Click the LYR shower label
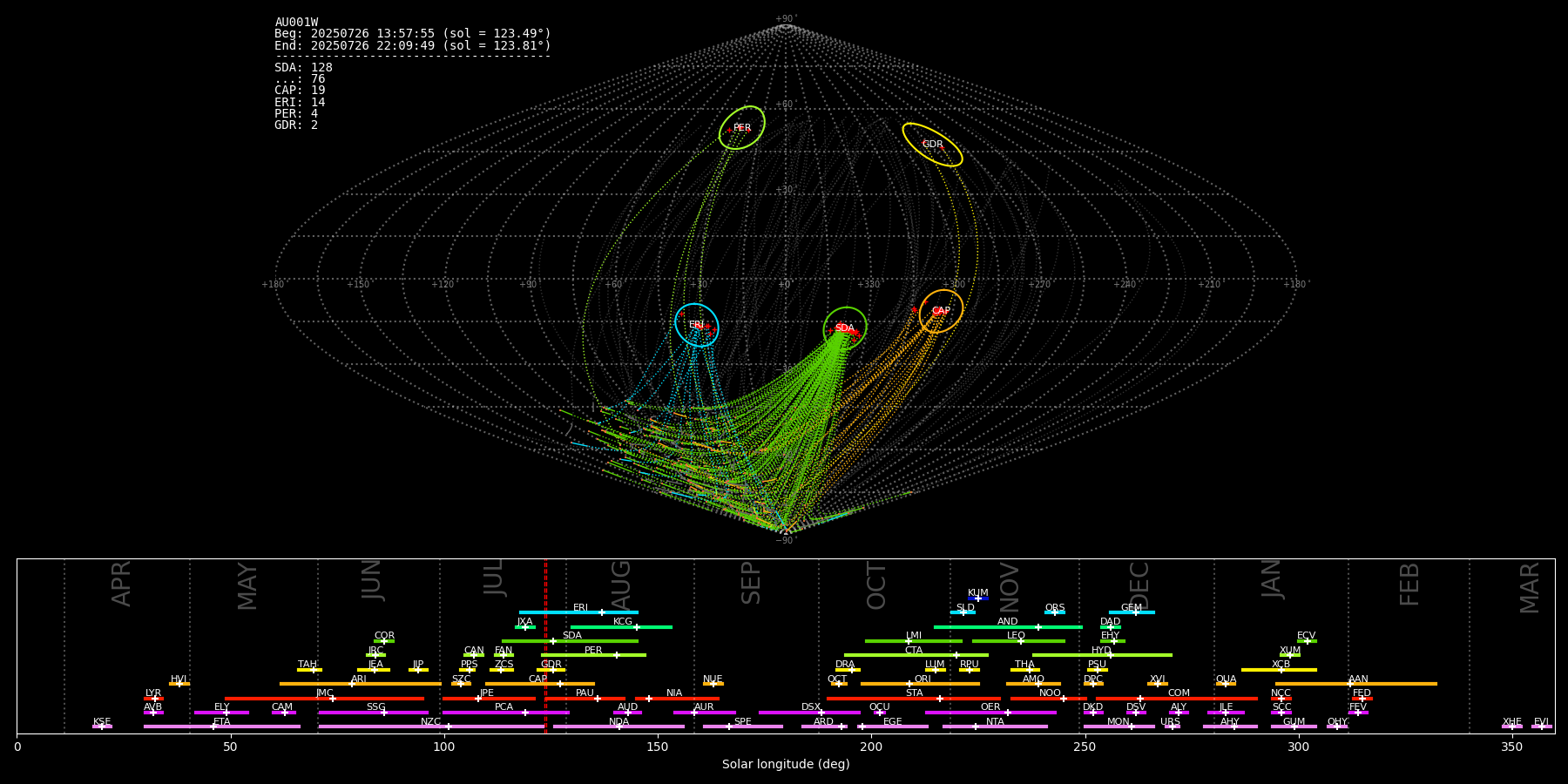The height and width of the screenshot is (784, 1568). point(153,693)
